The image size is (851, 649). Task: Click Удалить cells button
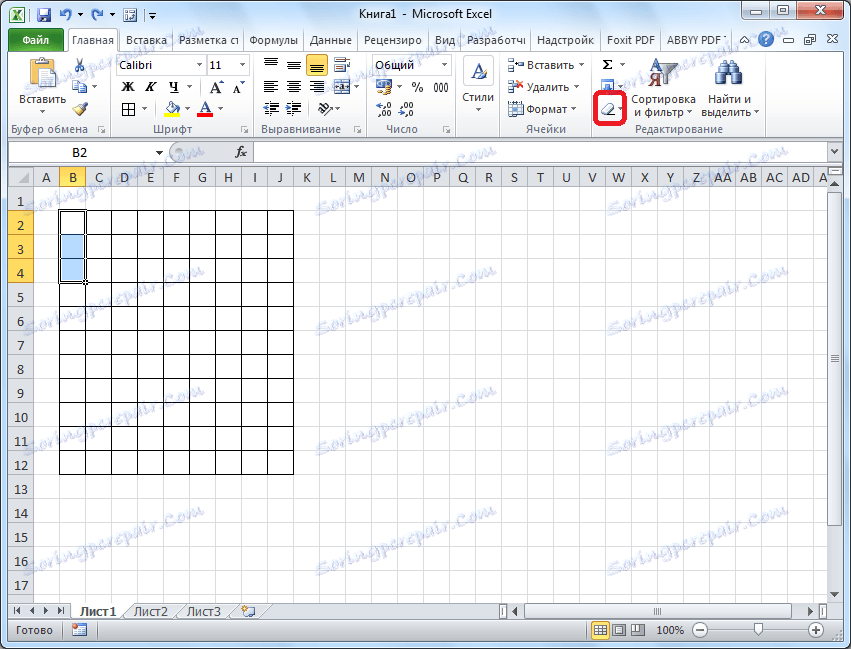pos(544,87)
